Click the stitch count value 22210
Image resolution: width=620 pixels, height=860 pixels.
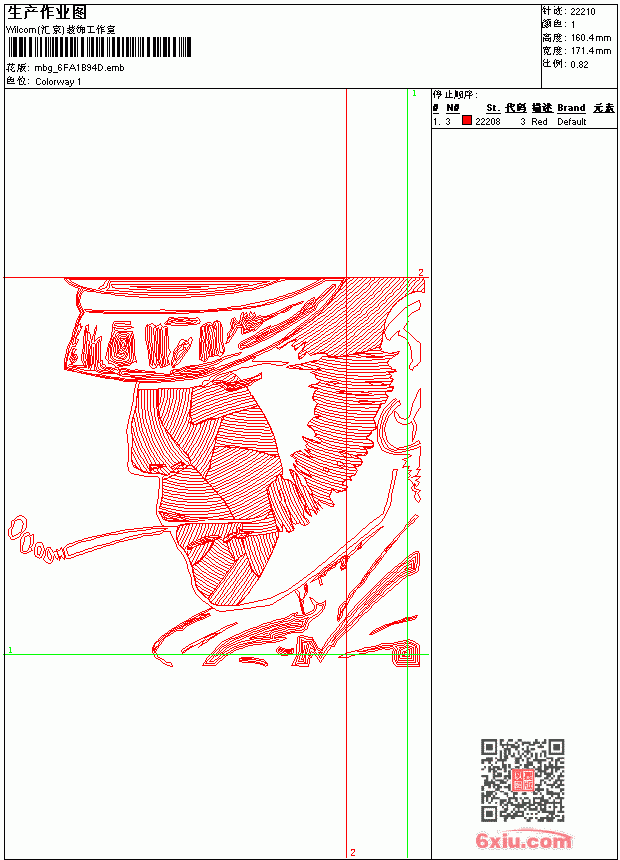583,12
